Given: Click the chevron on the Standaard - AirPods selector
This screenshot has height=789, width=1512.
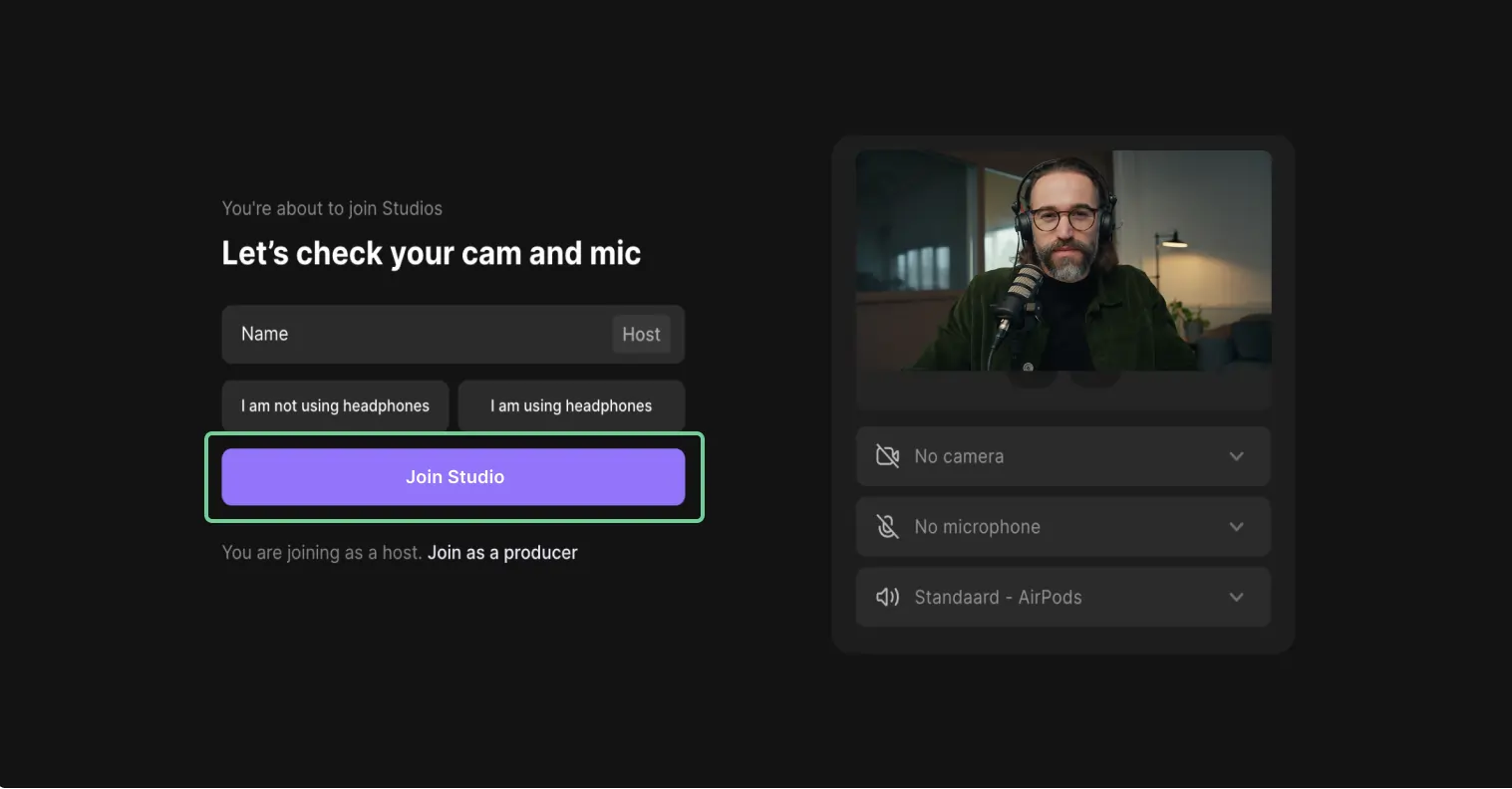Looking at the screenshot, I should 1236,597.
